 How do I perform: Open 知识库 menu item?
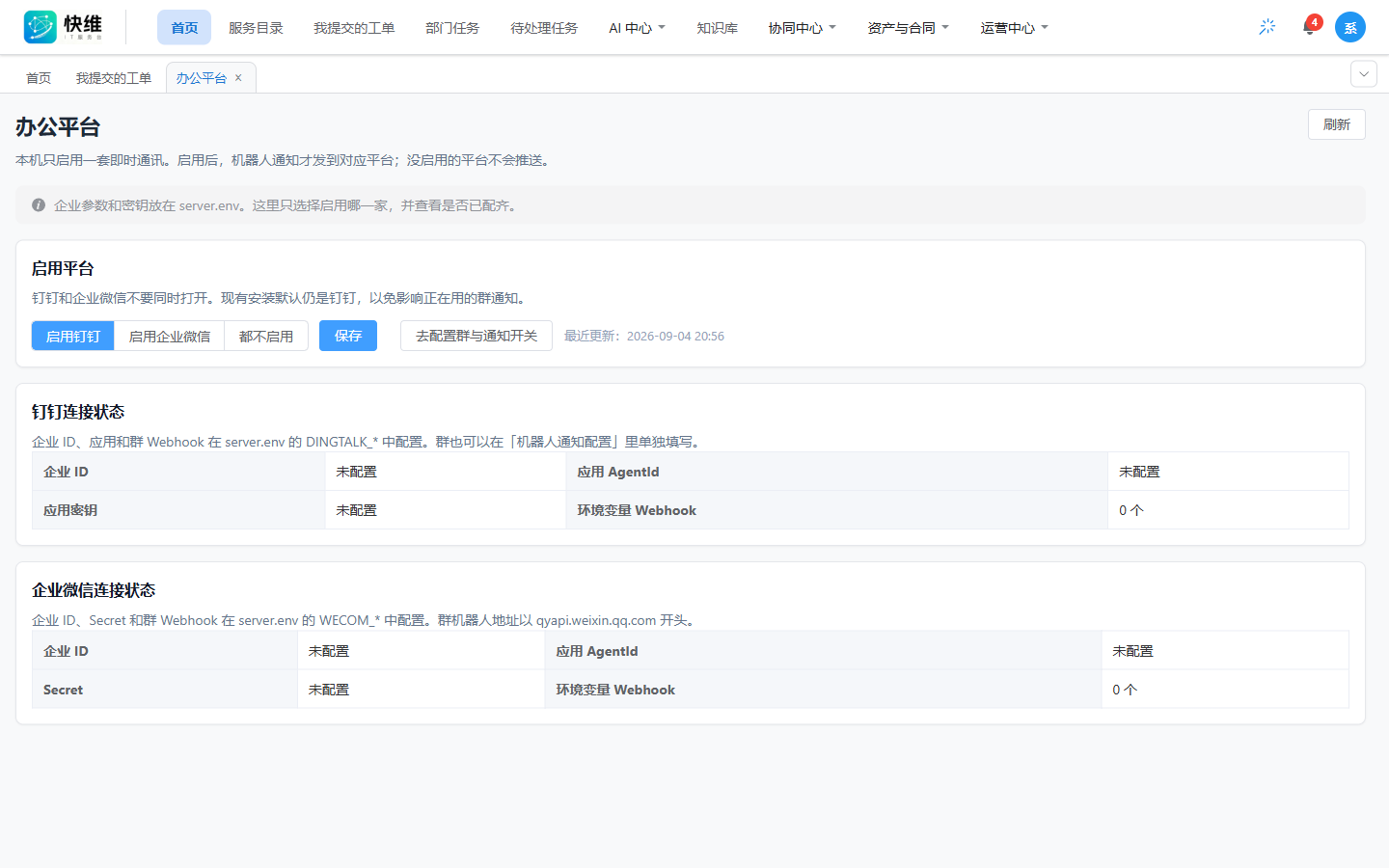[x=718, y=28]
